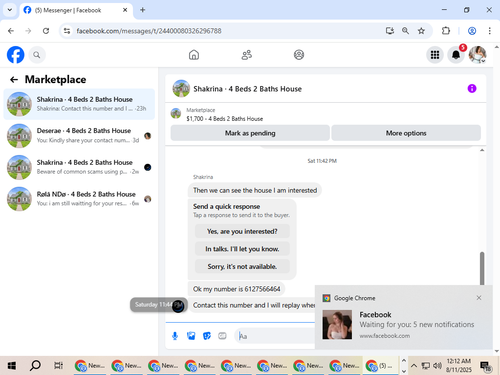
Task: Click the voice clip microphone icon
Action: tap(175, 336)
